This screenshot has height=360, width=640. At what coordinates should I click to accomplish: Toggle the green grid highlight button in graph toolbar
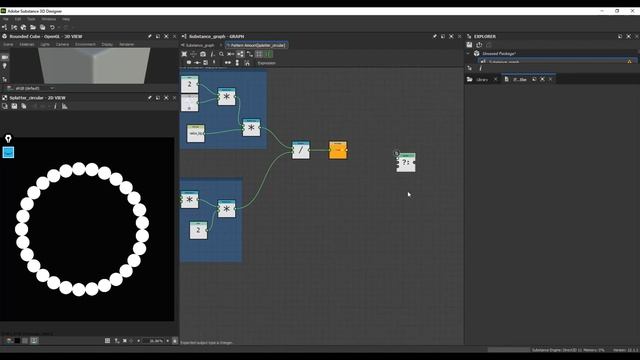click(269, 54)
